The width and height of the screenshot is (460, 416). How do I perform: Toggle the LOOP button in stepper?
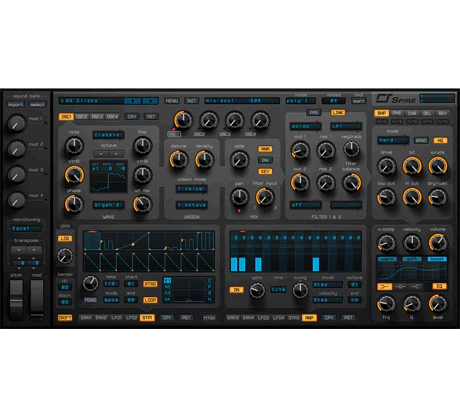150,300
